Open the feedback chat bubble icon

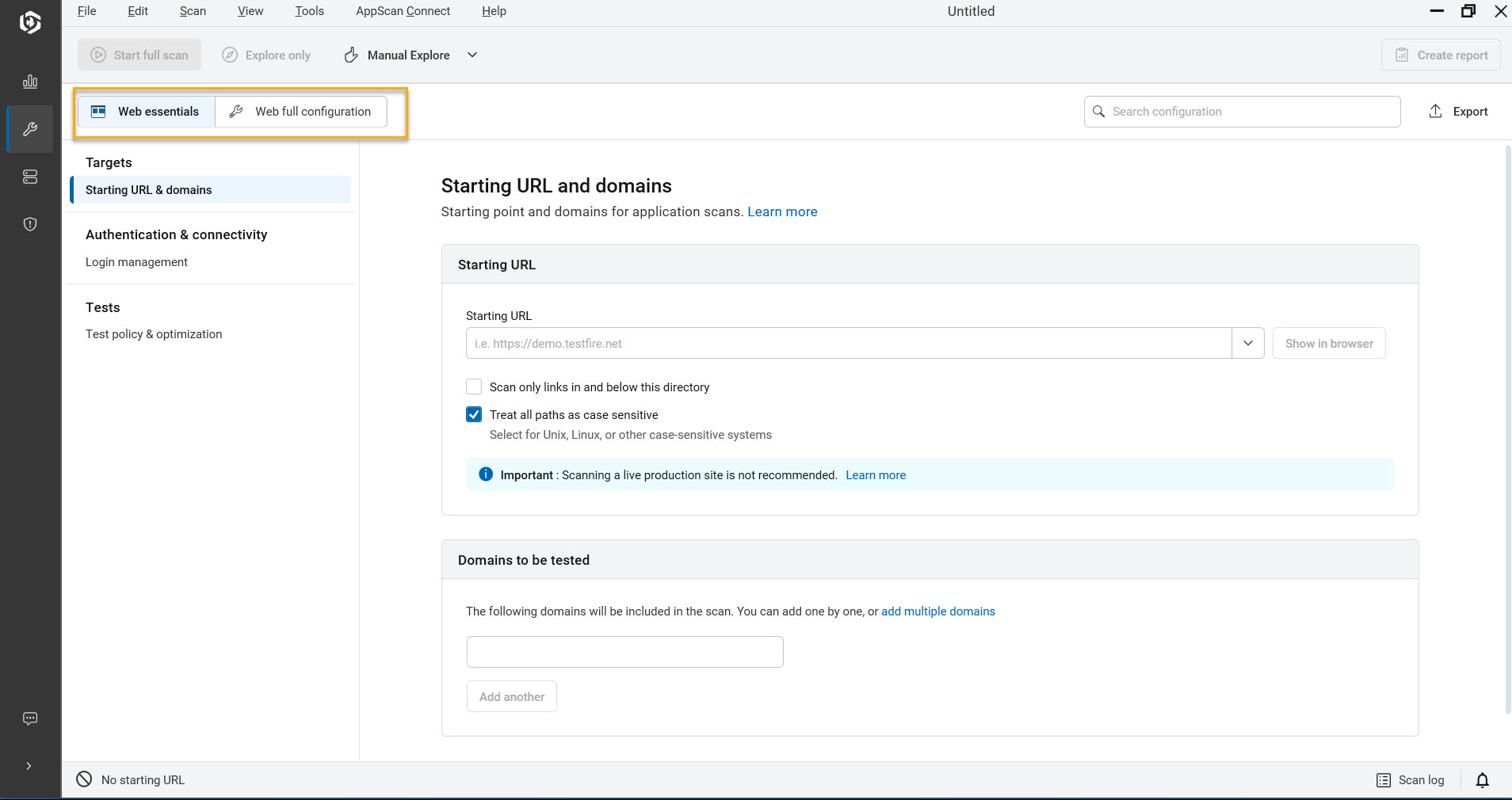pyautogui.click(x=30, y=718)
